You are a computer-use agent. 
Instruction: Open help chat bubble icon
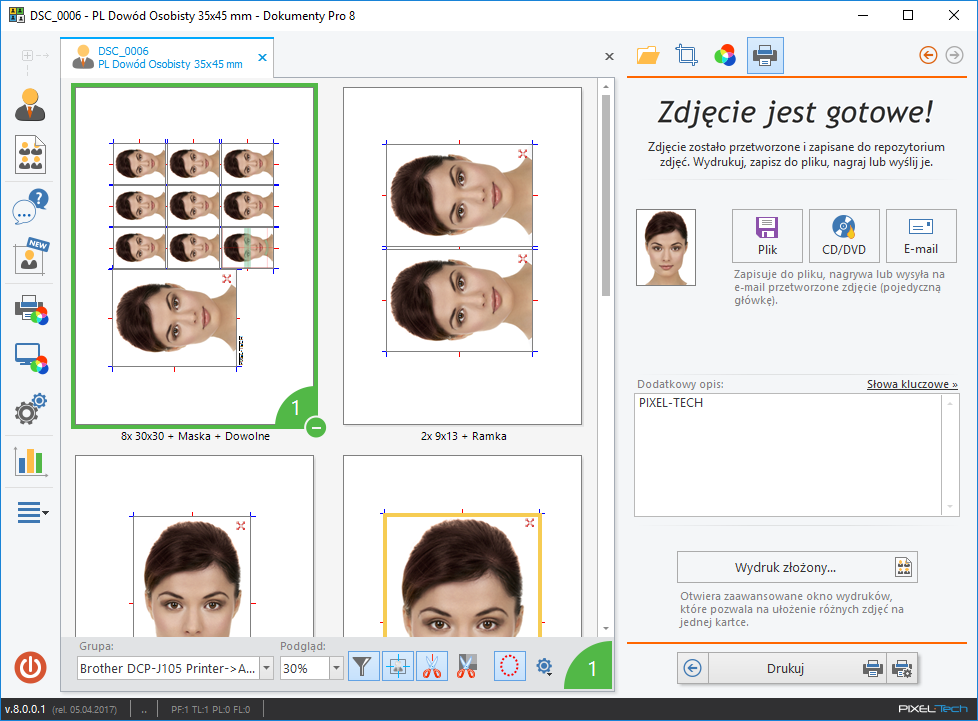tap(31, 207)
